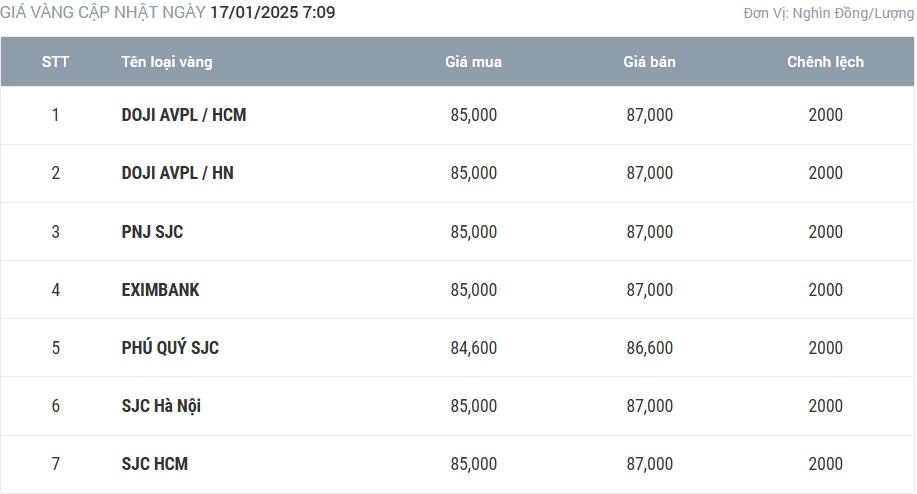This screenshot has width=917, height=494.
Task: Click PHÚ QUÝ SJC buy price 84,600
Action: click(x=473, y=348)
